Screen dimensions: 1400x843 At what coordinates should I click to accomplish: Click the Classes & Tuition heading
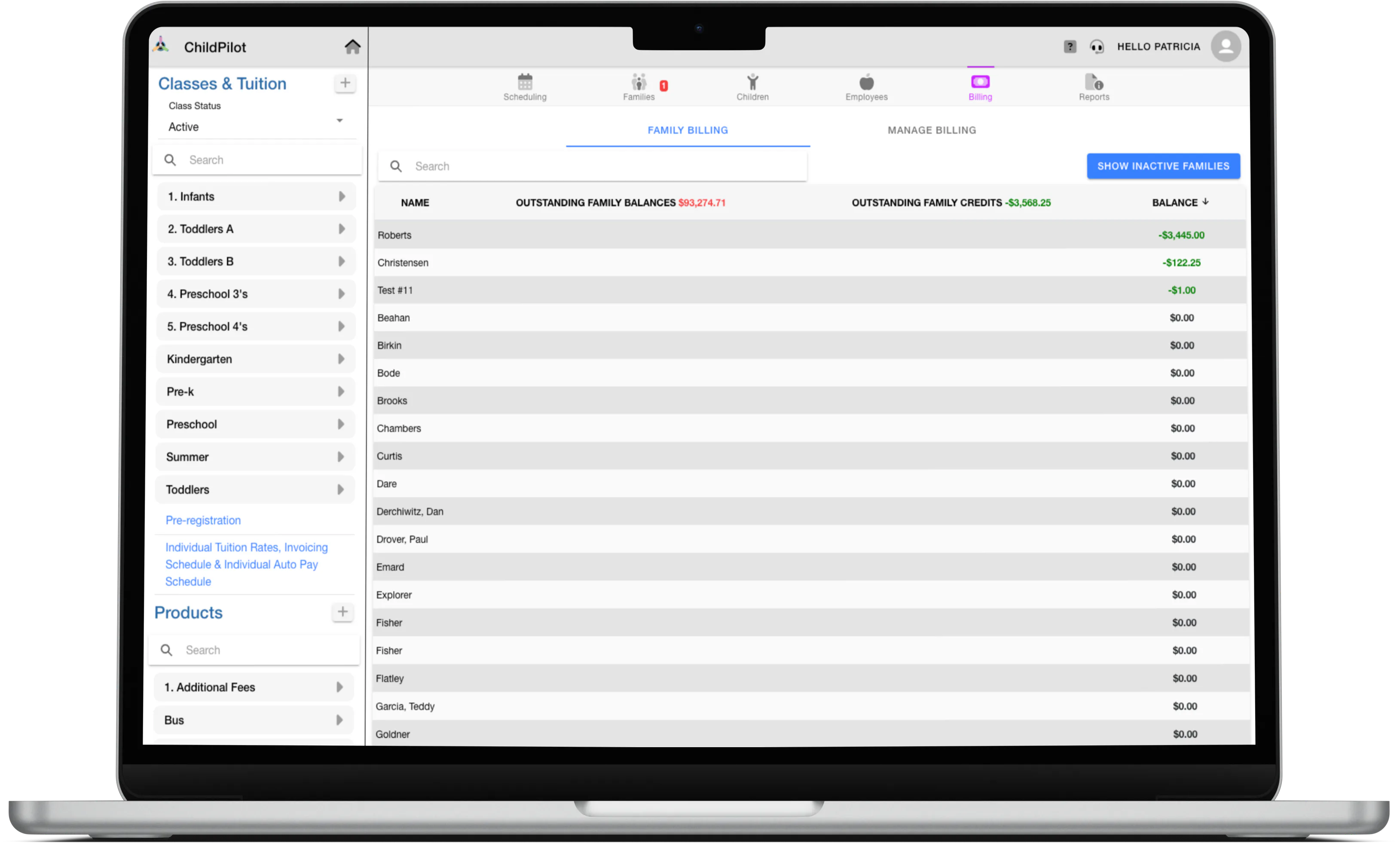tap(222, 83)
